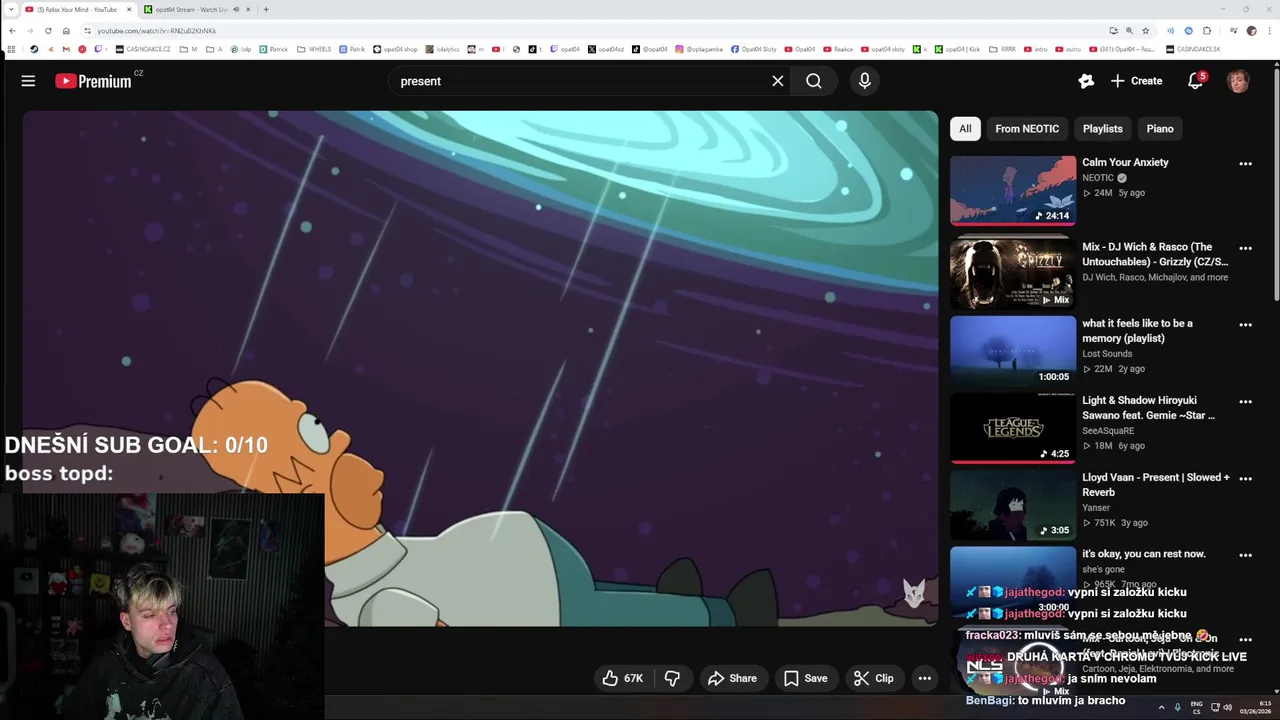Screen dimensions: 1280x720
Task: Open the Grizzly mix thumbnail
Action: 1013,273
